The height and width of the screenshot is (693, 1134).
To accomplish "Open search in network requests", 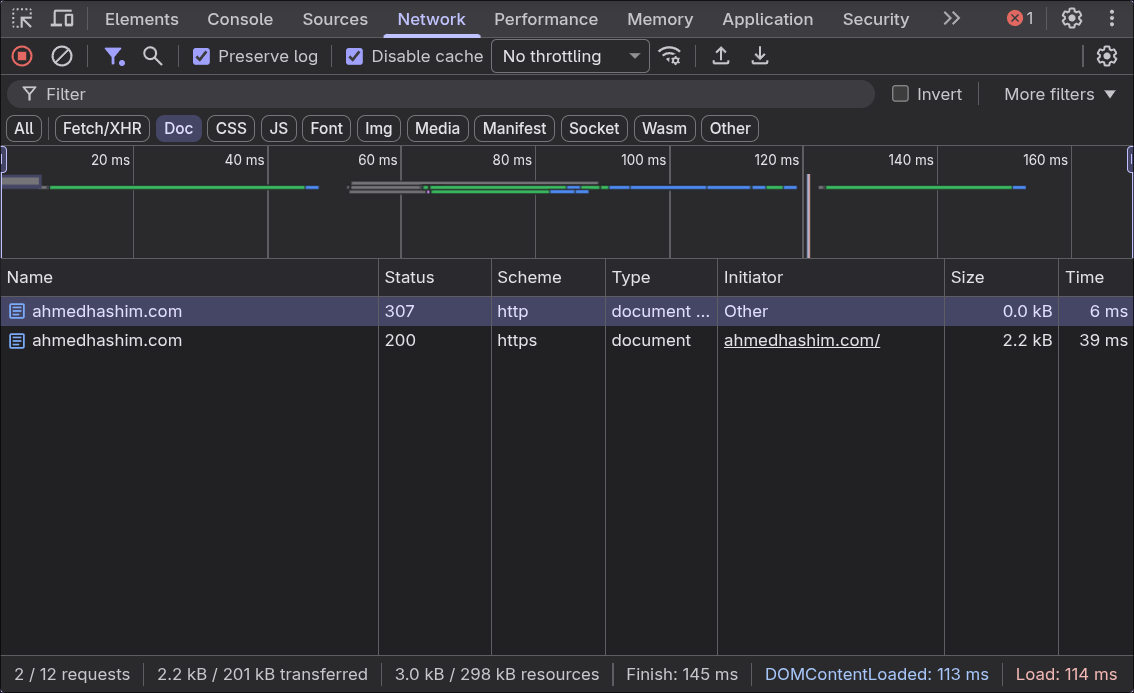I will [152, 56].
